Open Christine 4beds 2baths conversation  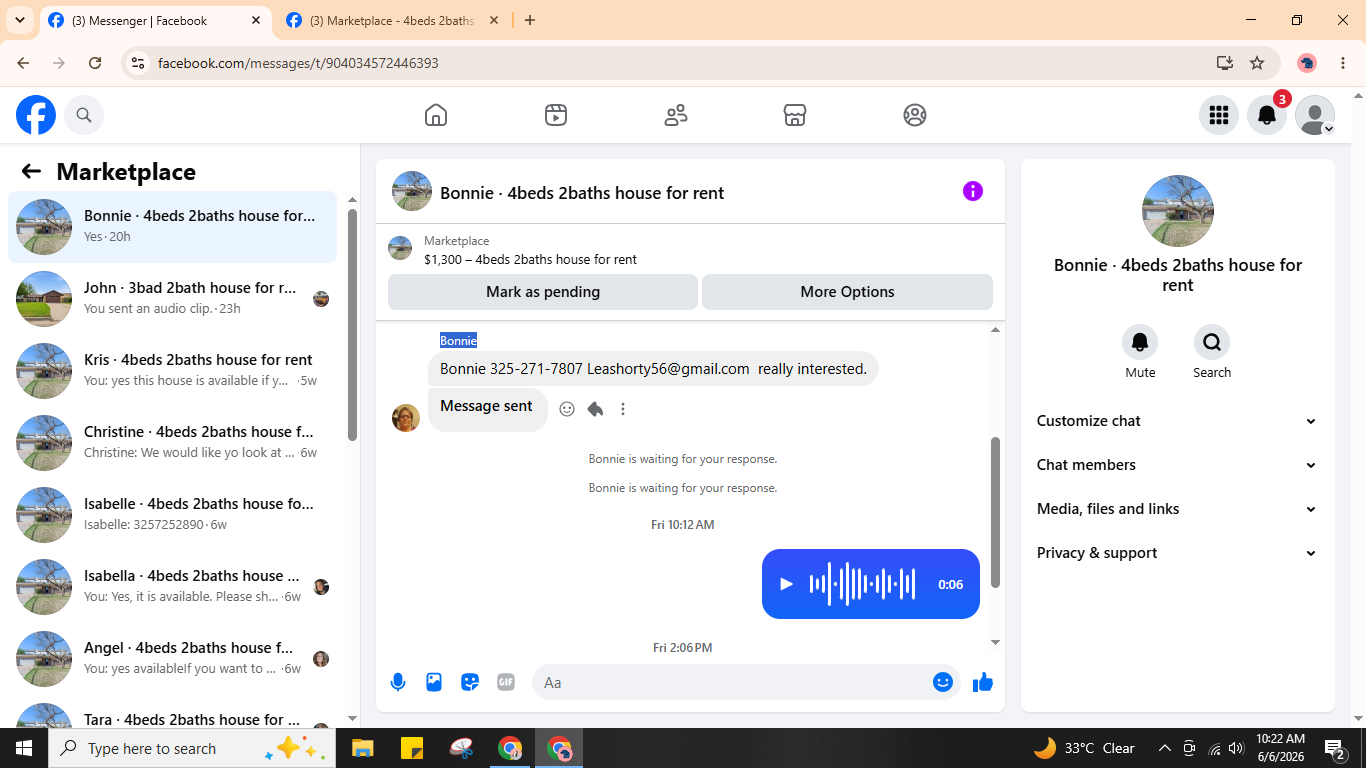173,443
